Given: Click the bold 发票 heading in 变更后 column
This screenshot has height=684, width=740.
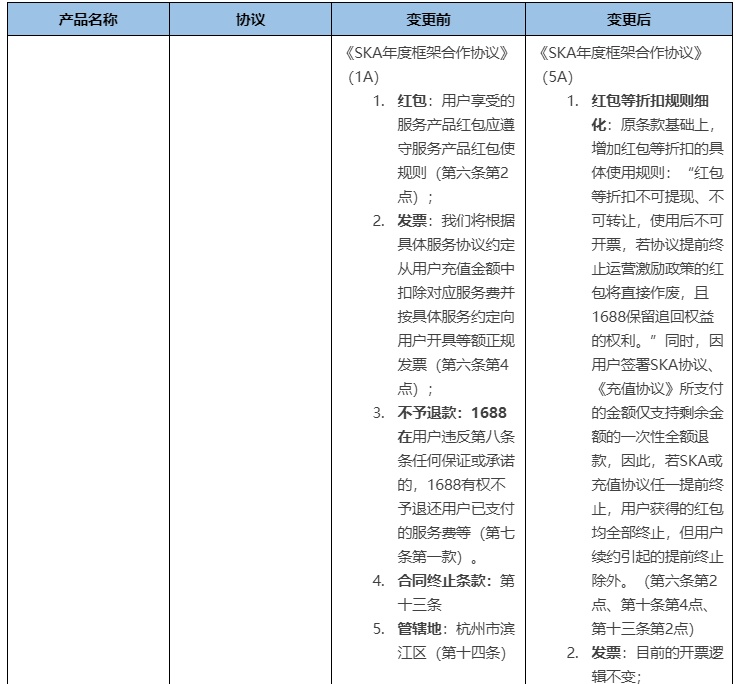Looking at the screenshot, I should [x=606, y=653].
